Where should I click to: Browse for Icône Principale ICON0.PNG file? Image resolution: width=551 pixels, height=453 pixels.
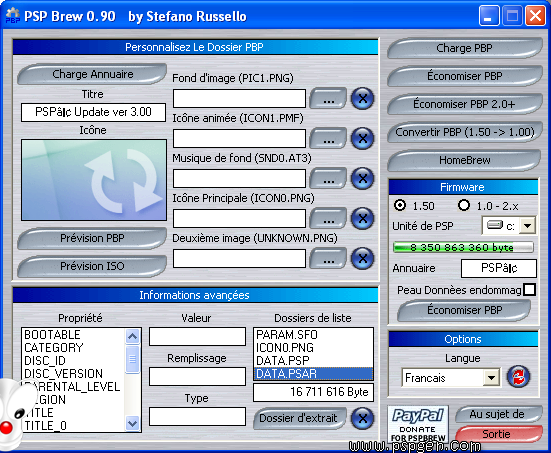[x=328, y=219]
